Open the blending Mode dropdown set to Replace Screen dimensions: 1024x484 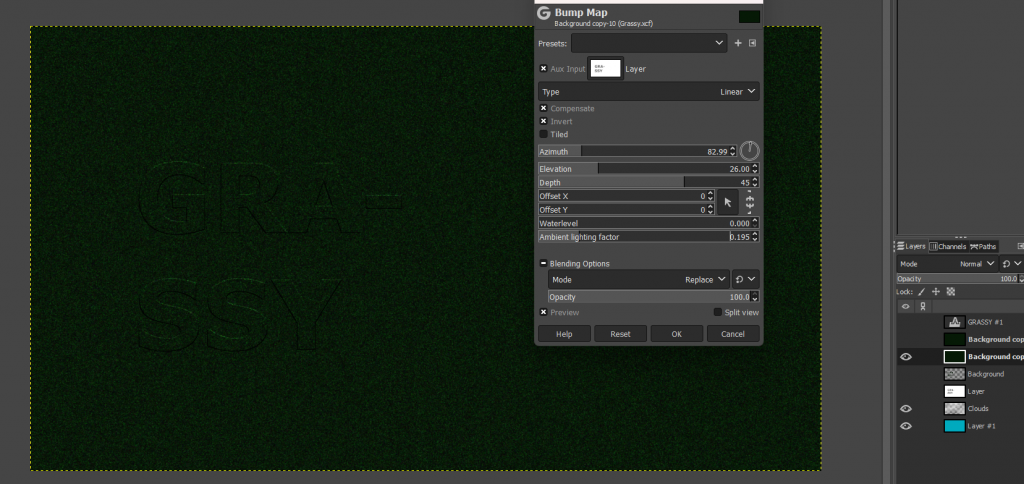[639, 280]
